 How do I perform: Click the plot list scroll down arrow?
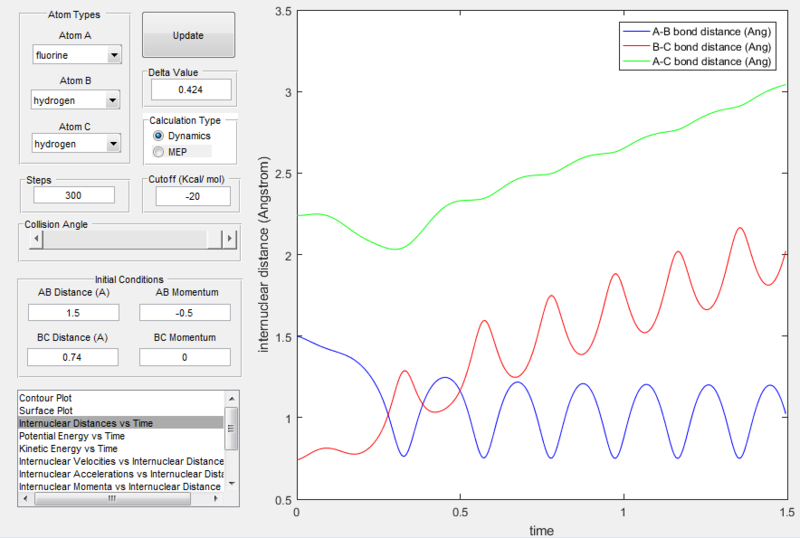(x=232, y=483)
